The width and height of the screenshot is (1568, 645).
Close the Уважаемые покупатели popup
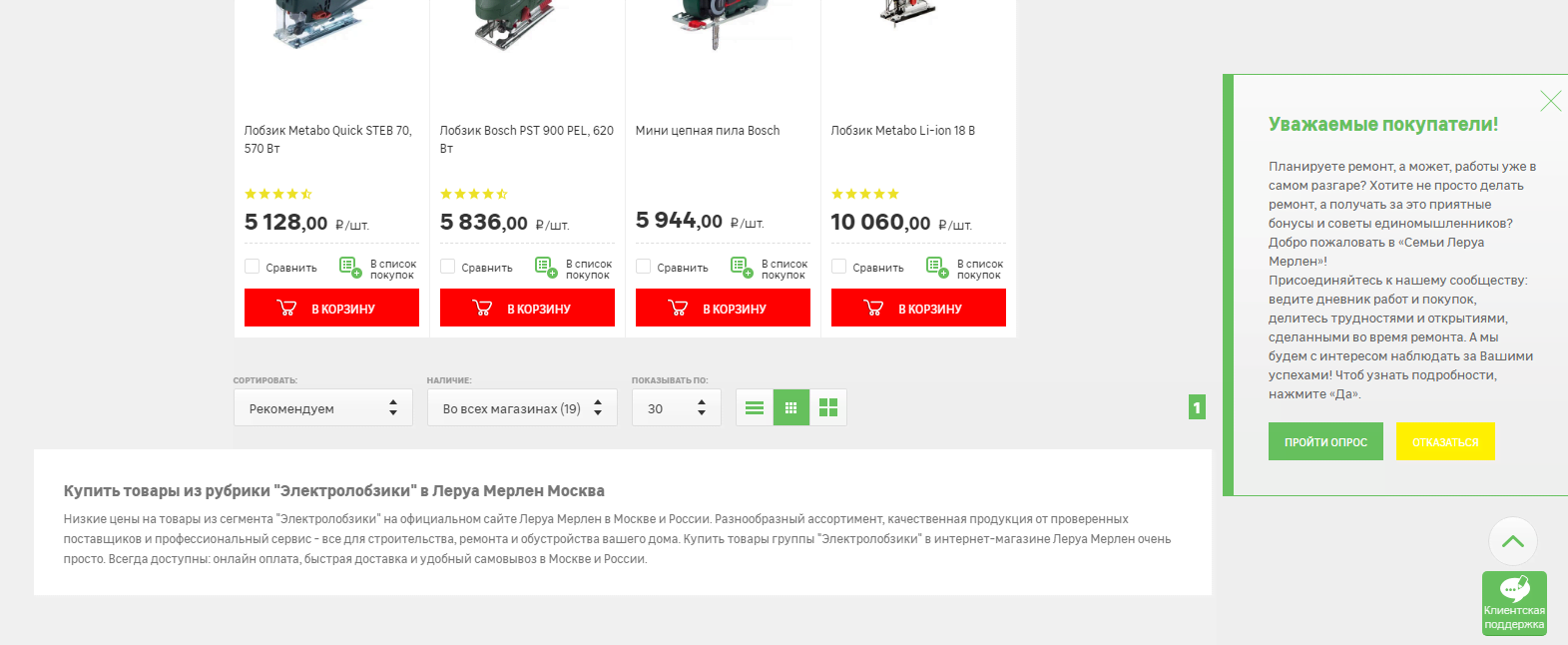1550,101
